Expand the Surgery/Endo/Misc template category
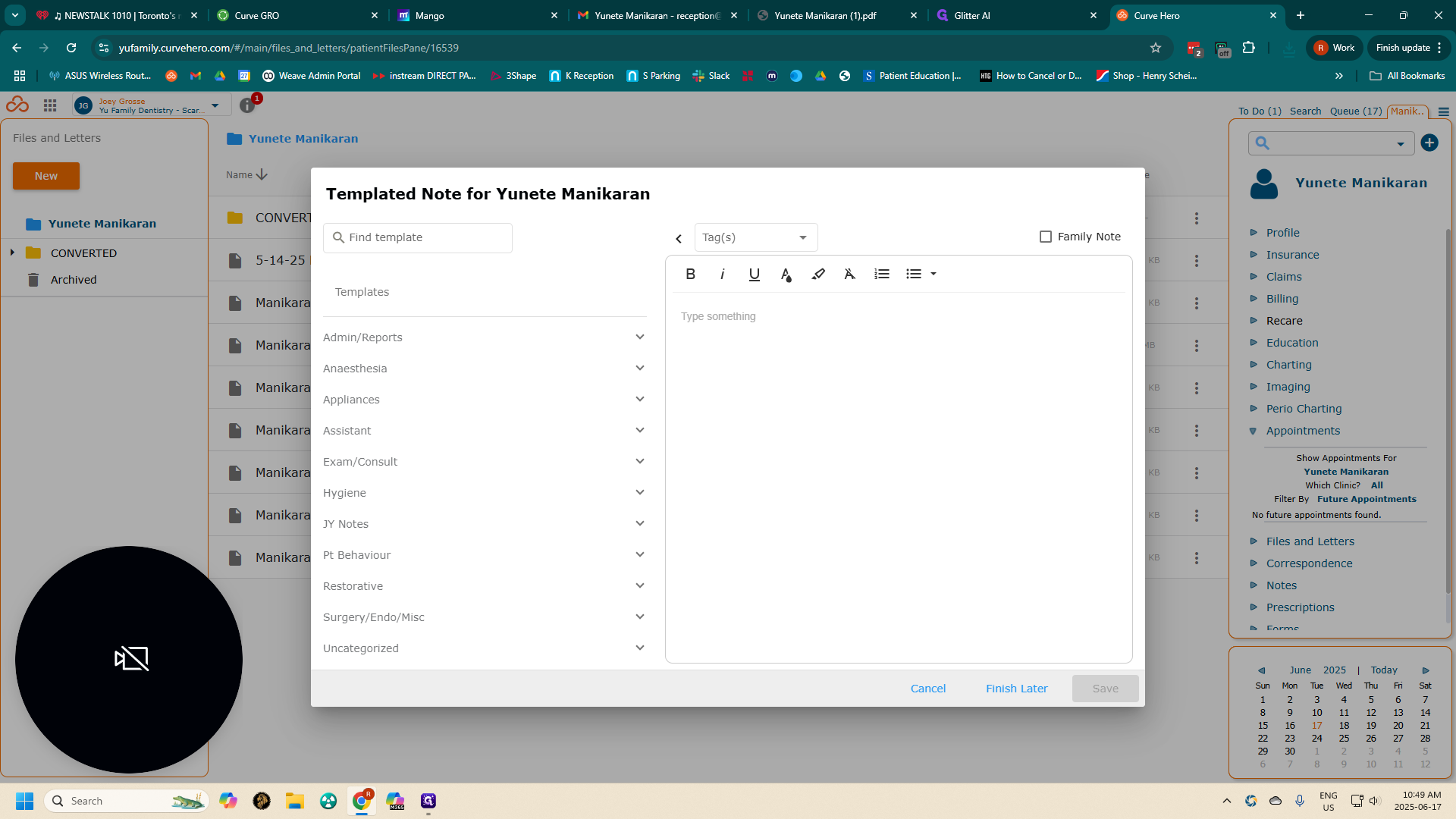1456x819 pixels. click(x=484, y=617)
